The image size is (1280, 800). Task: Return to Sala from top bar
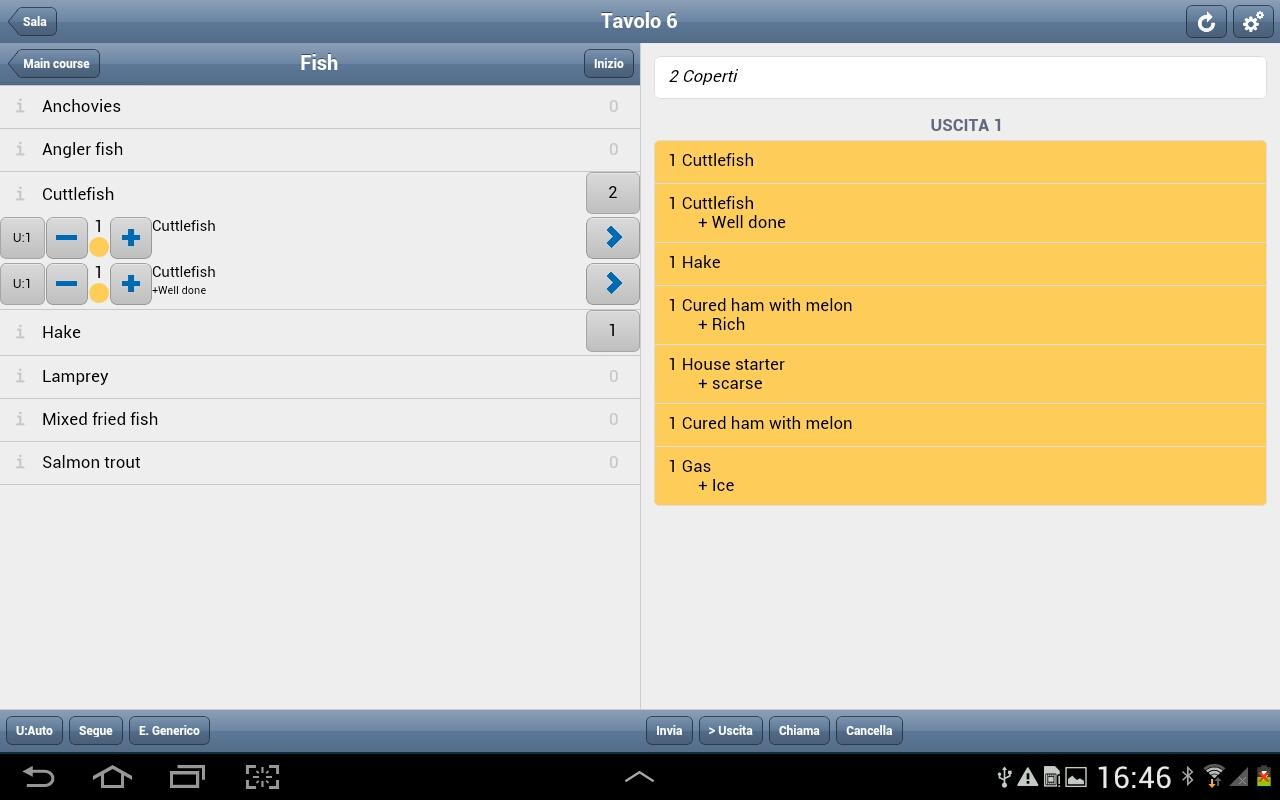click(x=32, y=21)
